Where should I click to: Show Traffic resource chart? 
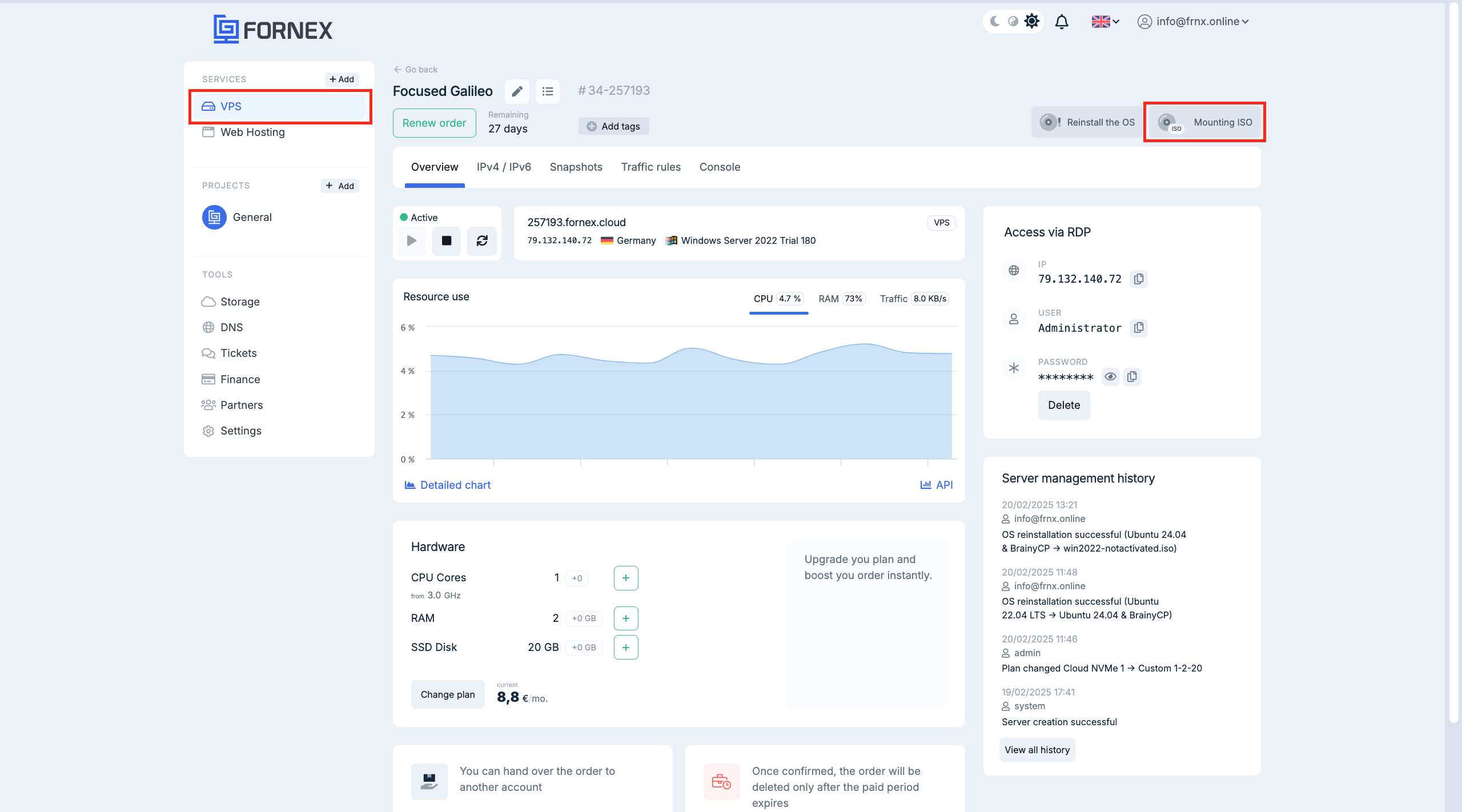tap(914, 299)
